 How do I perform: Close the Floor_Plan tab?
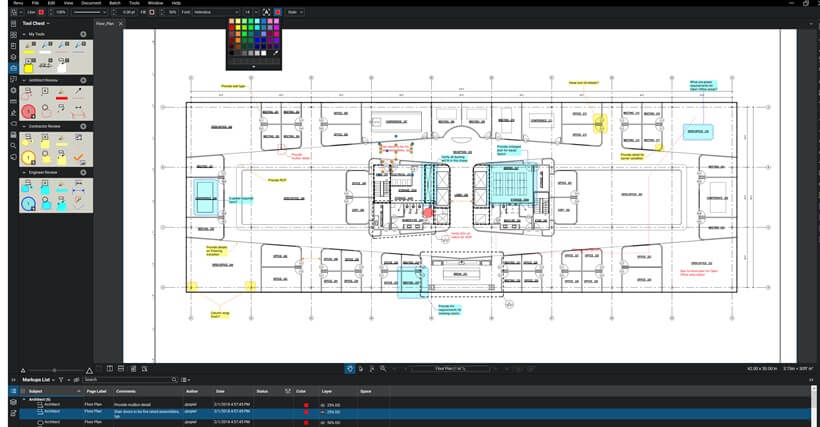[x=121, y=24]
